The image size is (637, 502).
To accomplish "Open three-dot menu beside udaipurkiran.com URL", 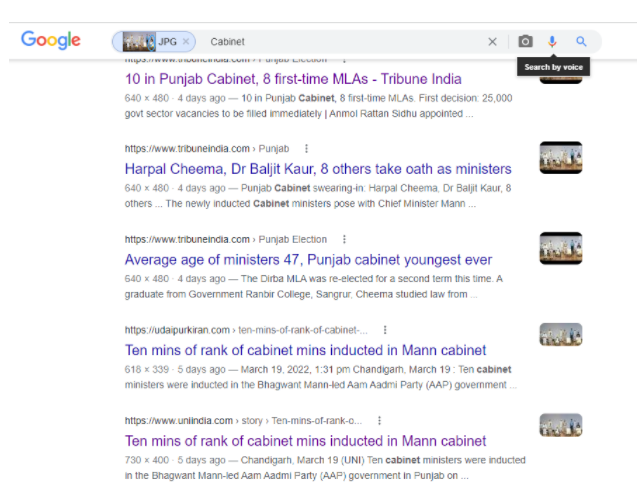I will [385, 330].
